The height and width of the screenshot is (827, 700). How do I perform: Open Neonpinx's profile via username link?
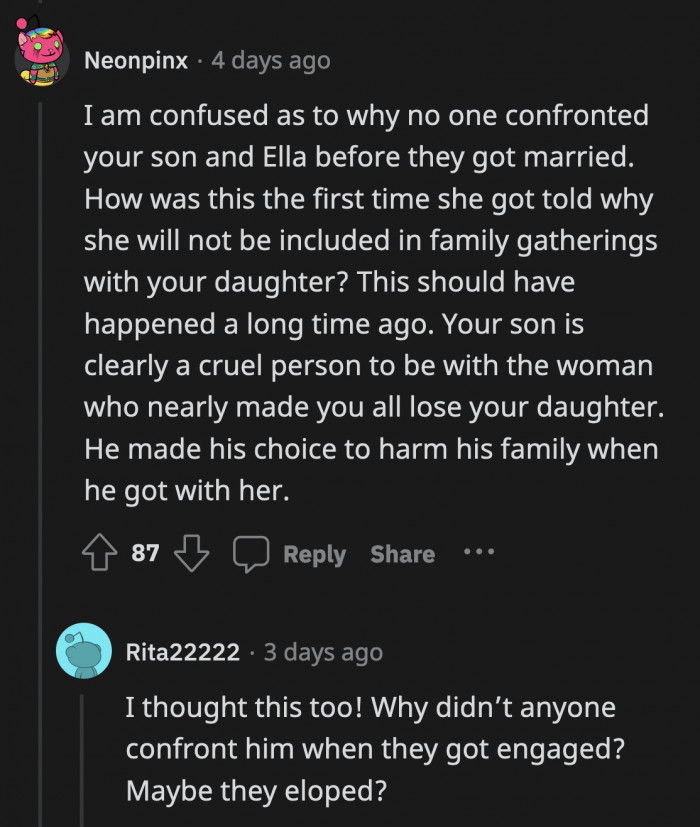click(x=135, y=59)
